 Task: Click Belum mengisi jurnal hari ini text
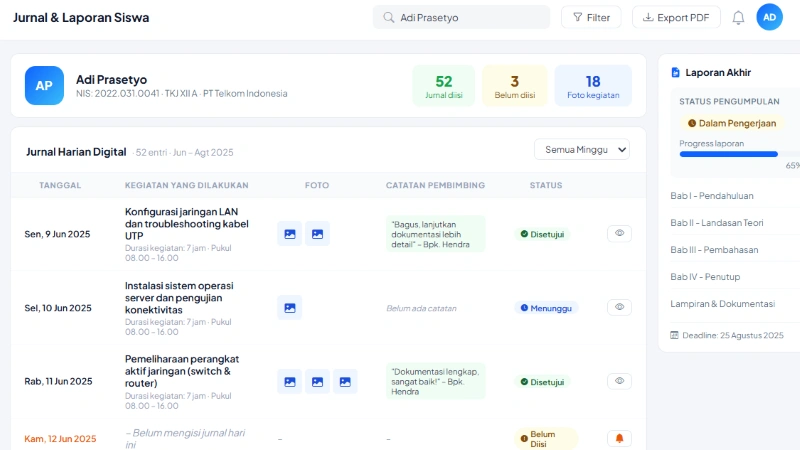pos(185,439)
